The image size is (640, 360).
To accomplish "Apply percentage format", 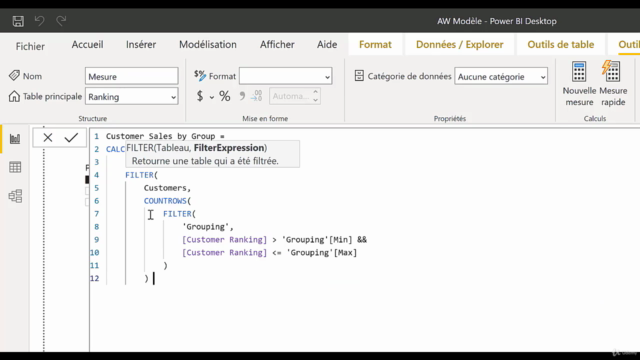I will 224,96.
